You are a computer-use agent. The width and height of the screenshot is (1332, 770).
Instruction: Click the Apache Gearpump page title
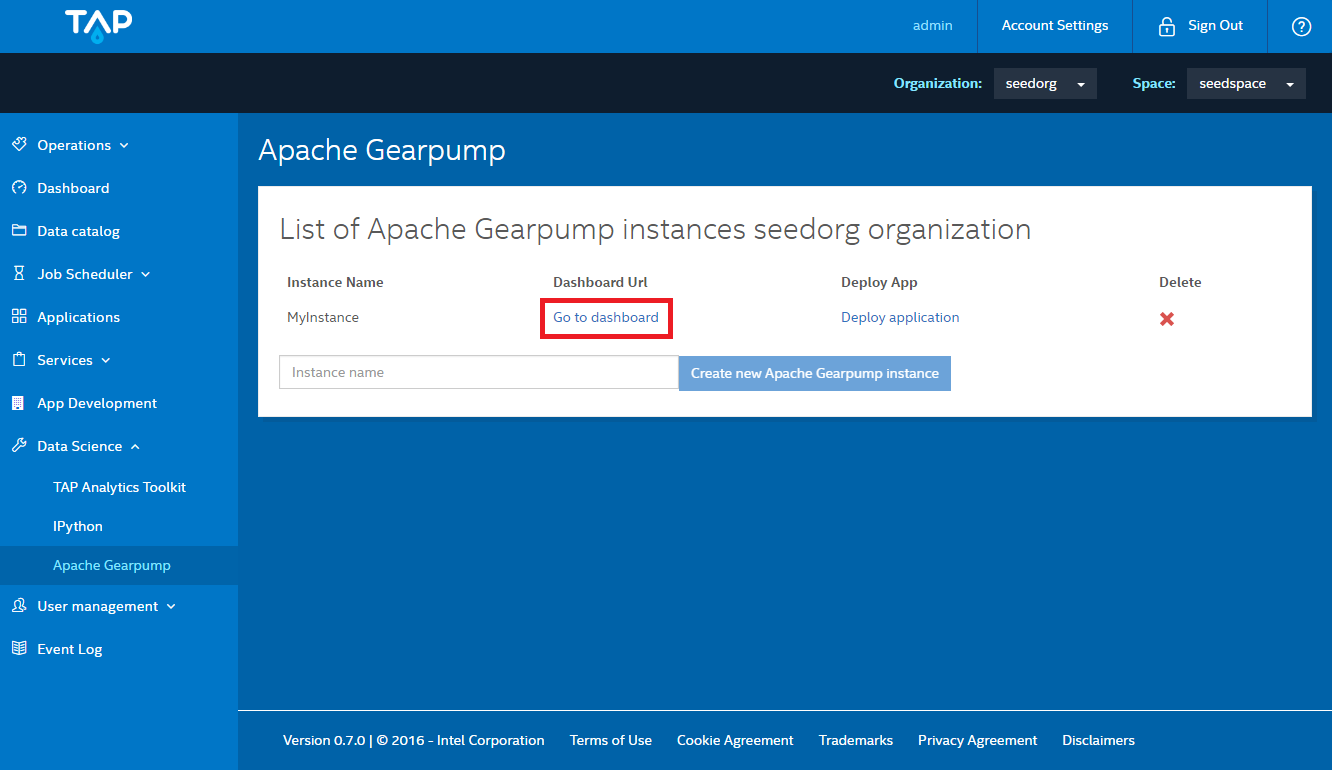[382, 150]
